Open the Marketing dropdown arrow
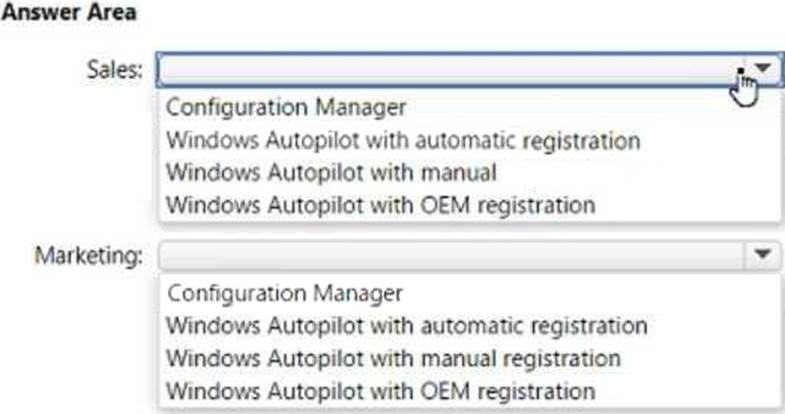This screenshot has width=785, height=414. 761,255
